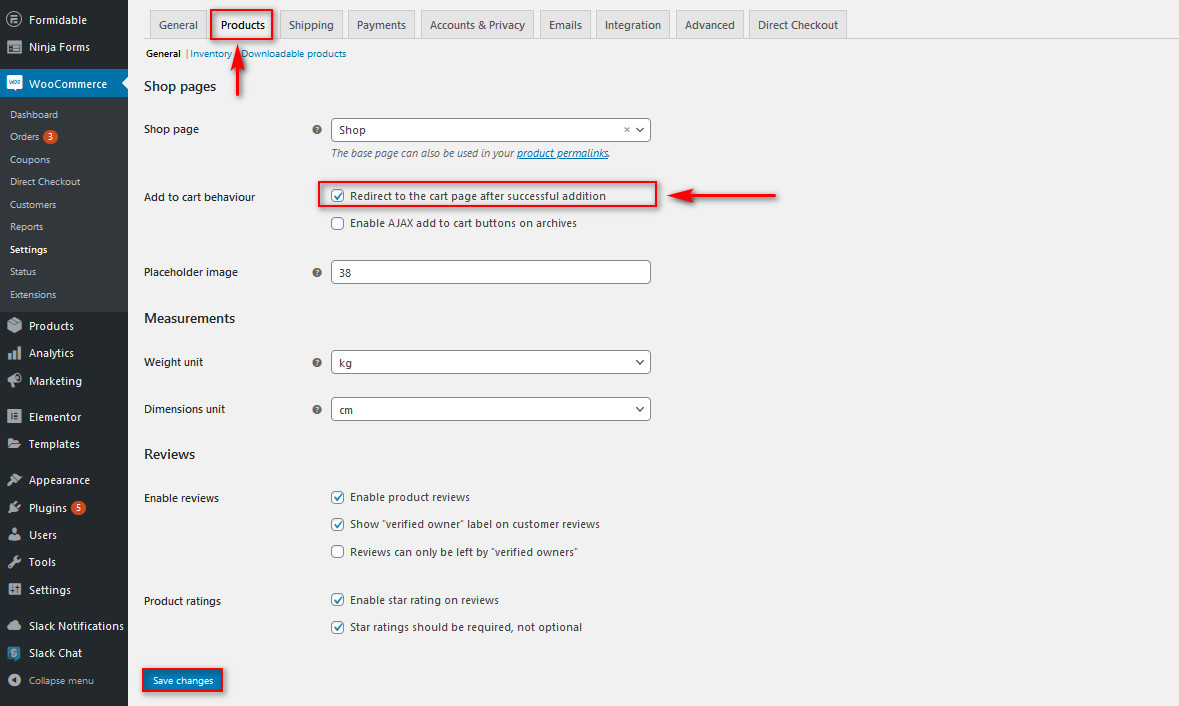Click the Placeholder image input field

490,272
